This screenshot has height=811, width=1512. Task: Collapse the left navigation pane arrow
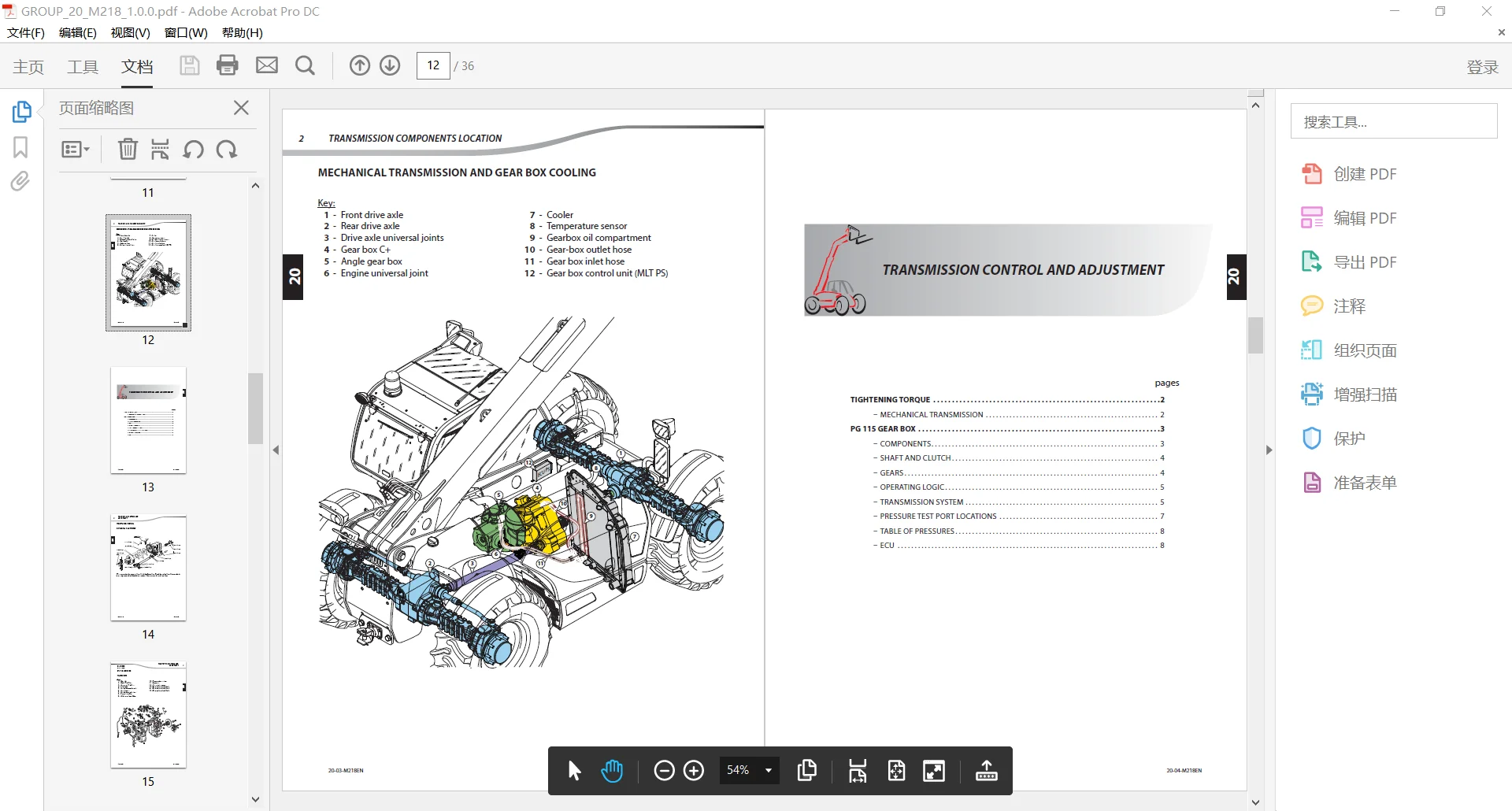tap(276, 450)
